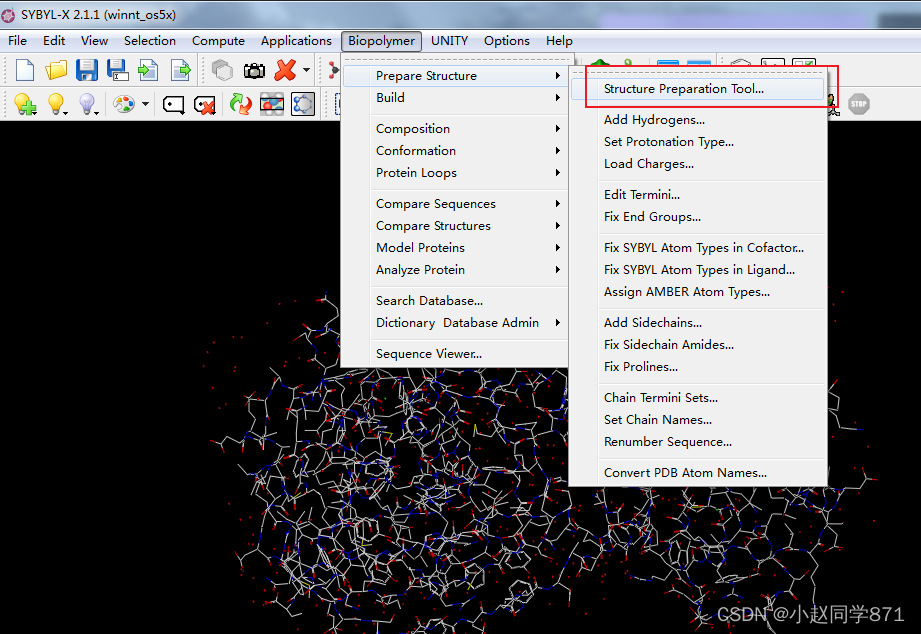
Task: Choose Fix End Groups...
Action: [698, 217]
